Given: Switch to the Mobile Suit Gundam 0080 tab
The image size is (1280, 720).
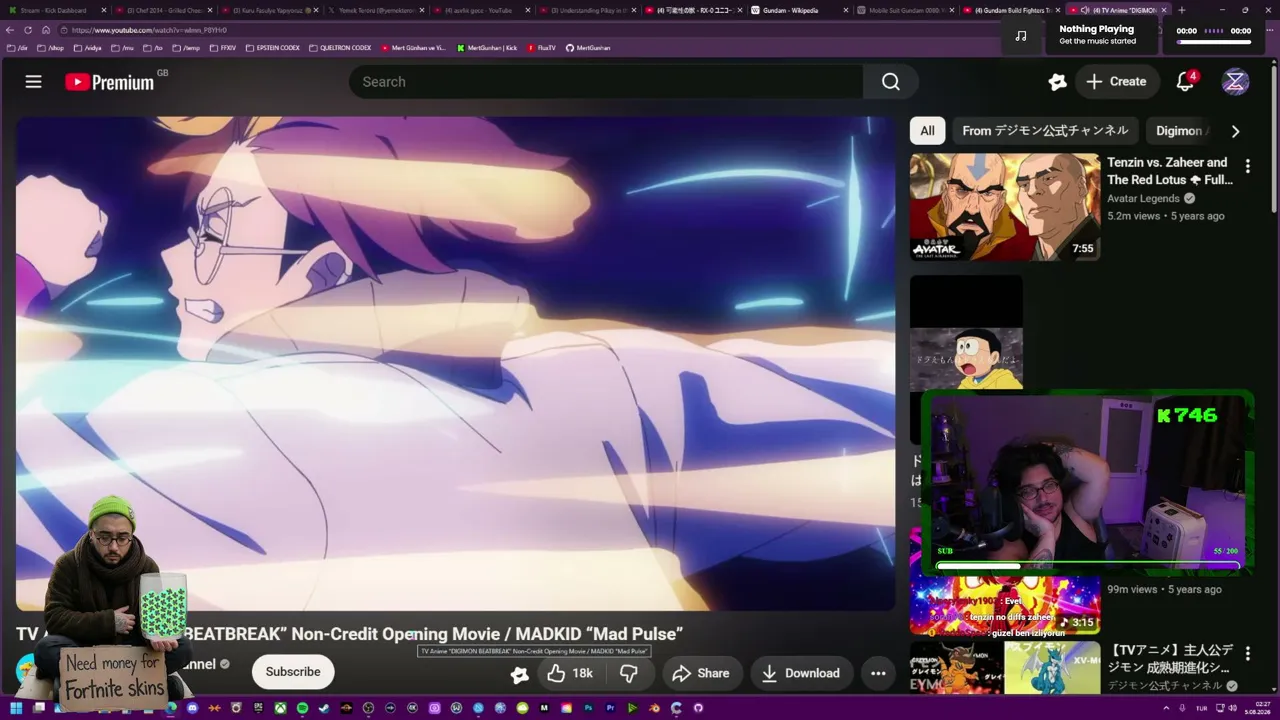Looking at the screenshot, I should (x=904, y=10).
